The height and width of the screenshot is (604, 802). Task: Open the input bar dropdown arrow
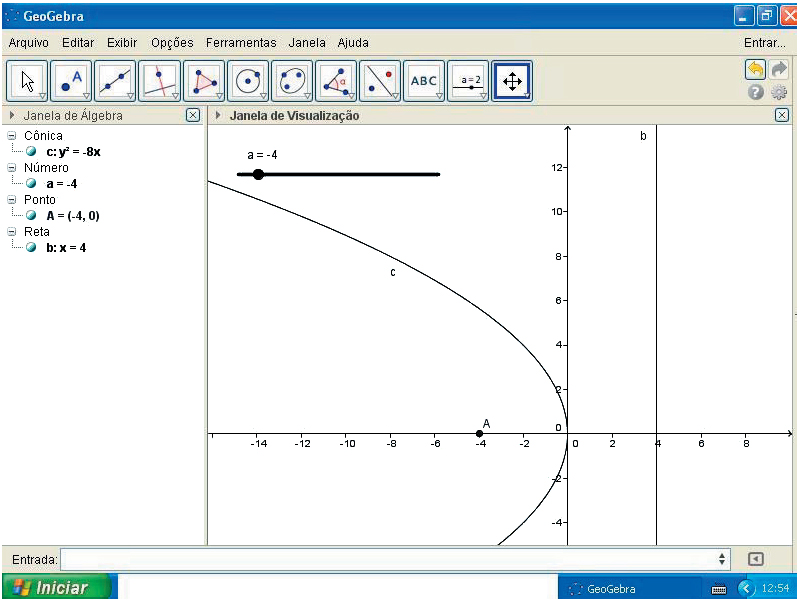click(722, 559)
